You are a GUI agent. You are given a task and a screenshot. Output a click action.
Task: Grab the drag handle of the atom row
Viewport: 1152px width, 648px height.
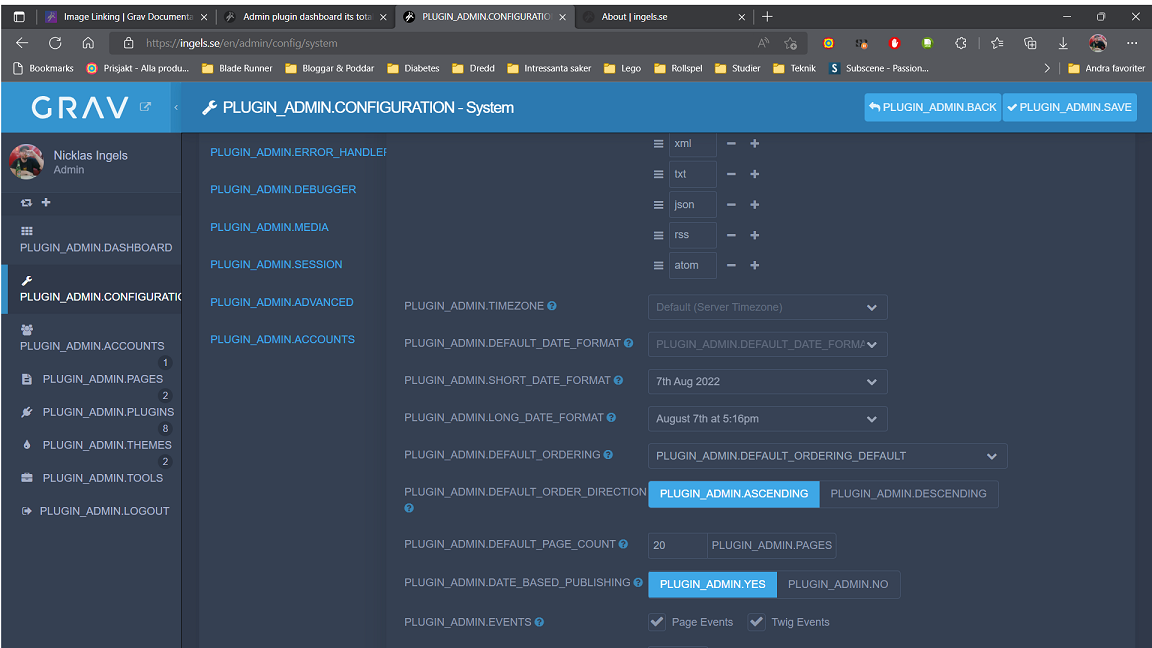tap(658, 266)
